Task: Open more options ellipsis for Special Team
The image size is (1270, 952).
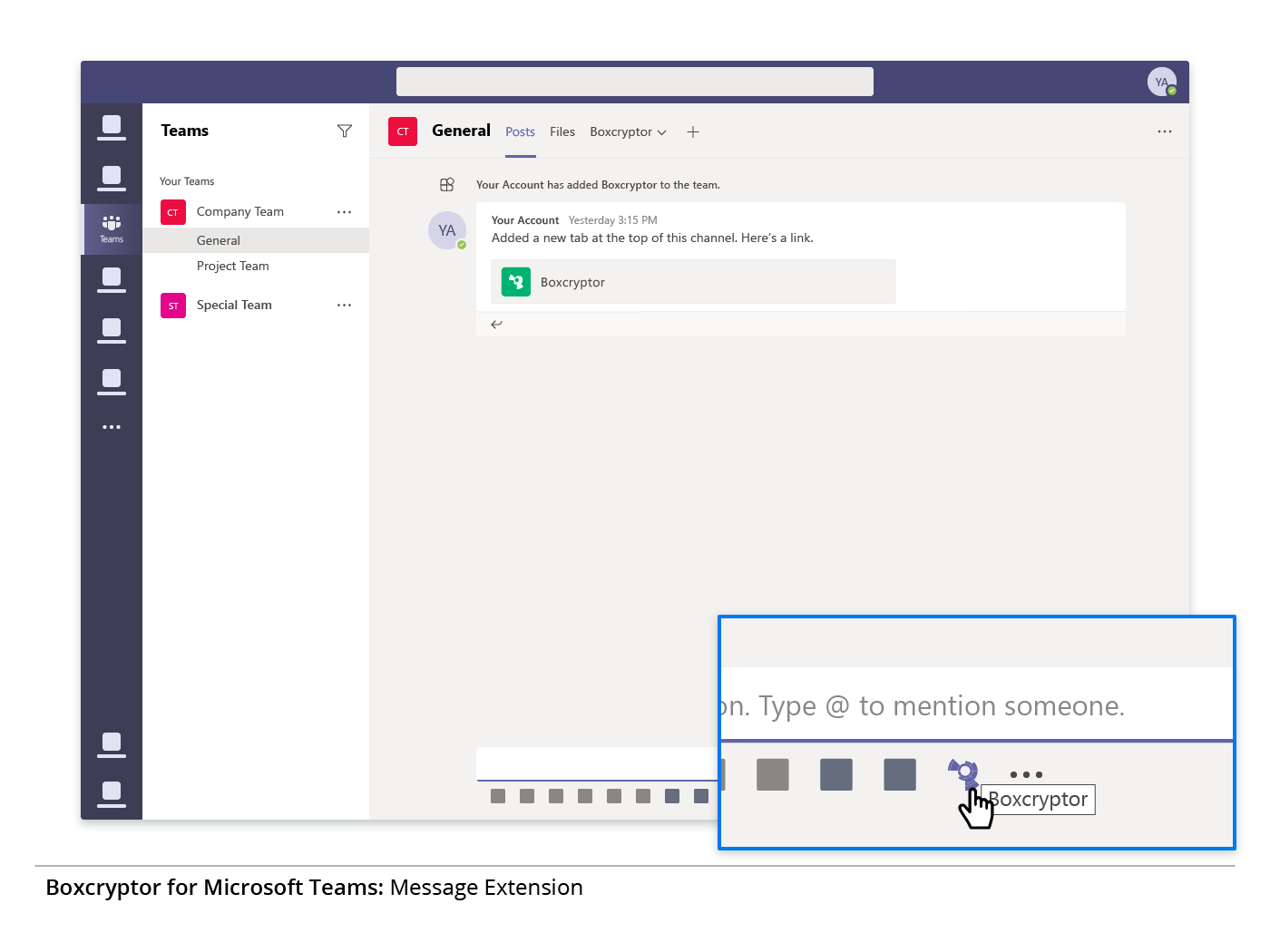Action: tap(344, 306)
